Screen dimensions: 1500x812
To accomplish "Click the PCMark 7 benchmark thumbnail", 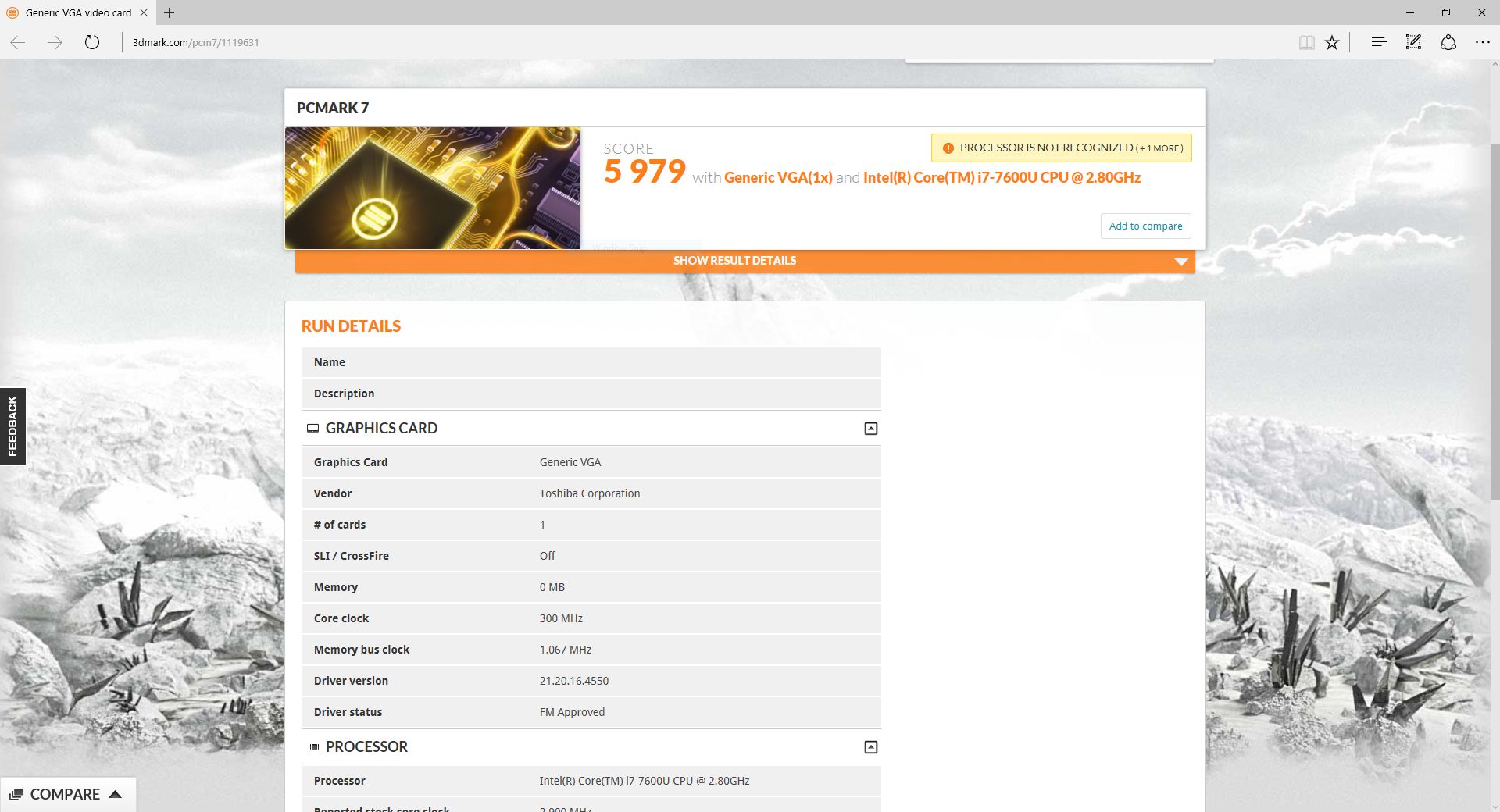I will [433, 188].
